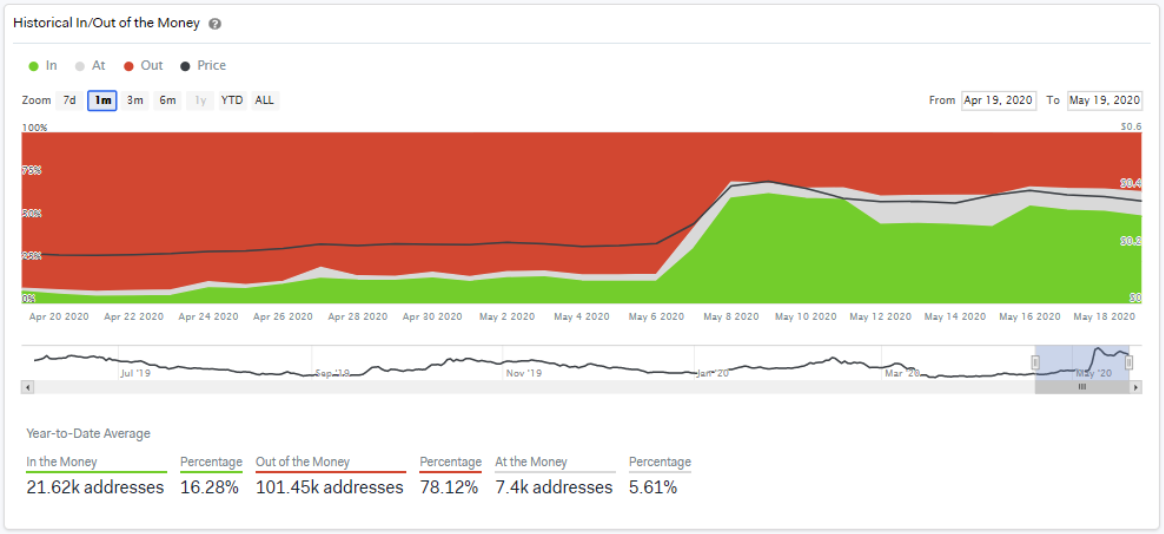1164x534 pixels.
Task: Click the scrollbar thumb below navigator
Action: point(1081,387)
